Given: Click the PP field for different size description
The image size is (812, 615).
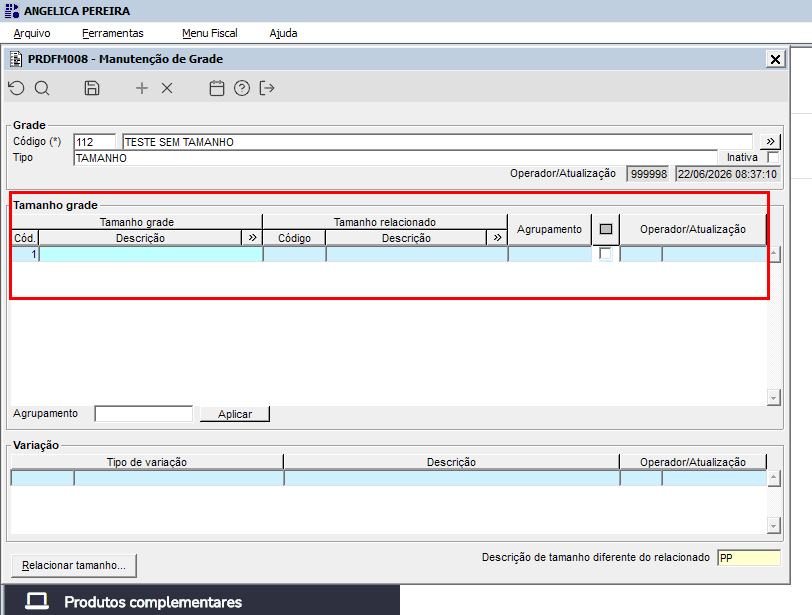Looking at the screenshot, I should coord(749,558).
